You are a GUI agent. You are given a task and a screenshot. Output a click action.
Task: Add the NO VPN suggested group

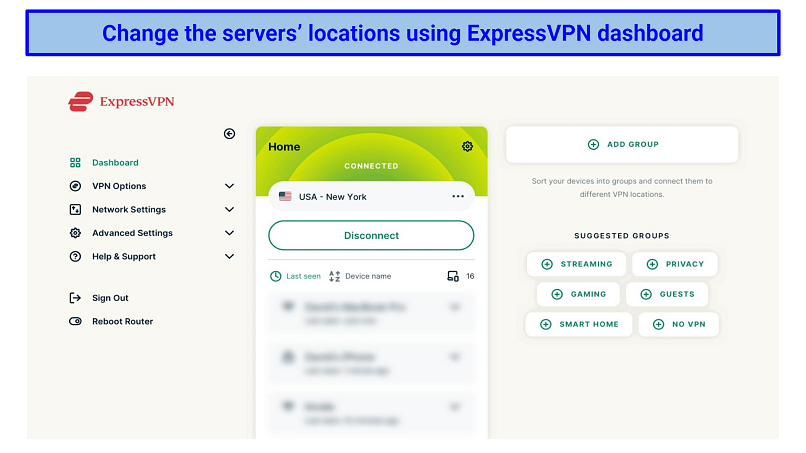(679, 324)
